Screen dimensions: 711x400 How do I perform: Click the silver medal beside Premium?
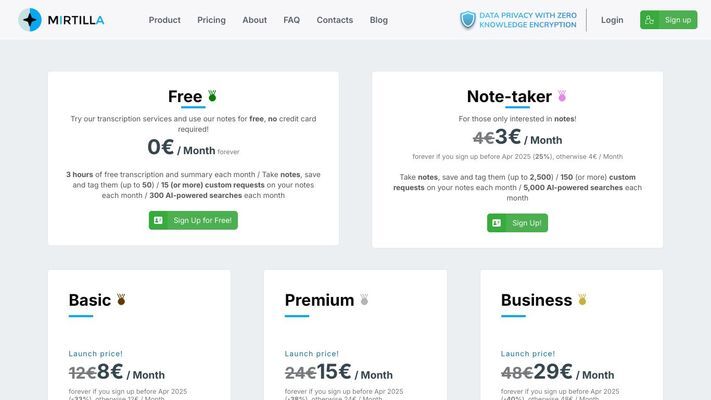tap(364, 299)
